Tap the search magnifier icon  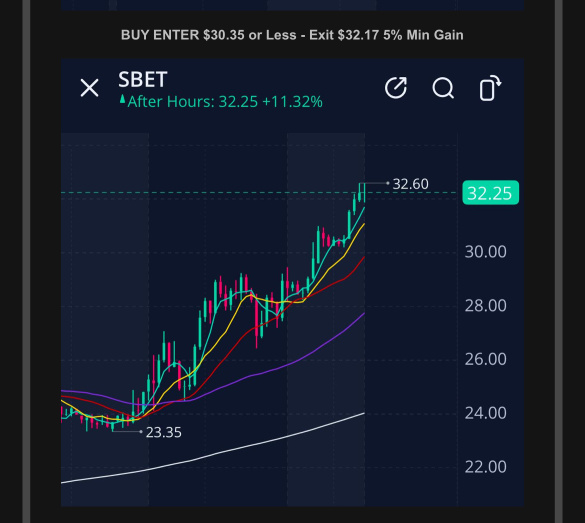pos(443,88)
